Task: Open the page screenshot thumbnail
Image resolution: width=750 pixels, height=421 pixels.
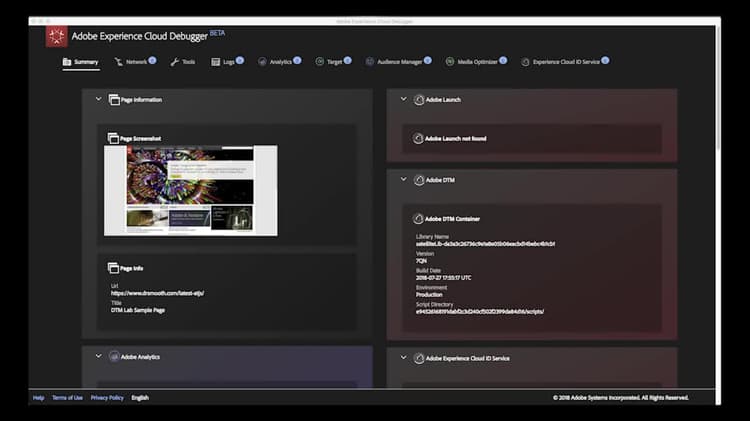Action: [x=191, y=190]
